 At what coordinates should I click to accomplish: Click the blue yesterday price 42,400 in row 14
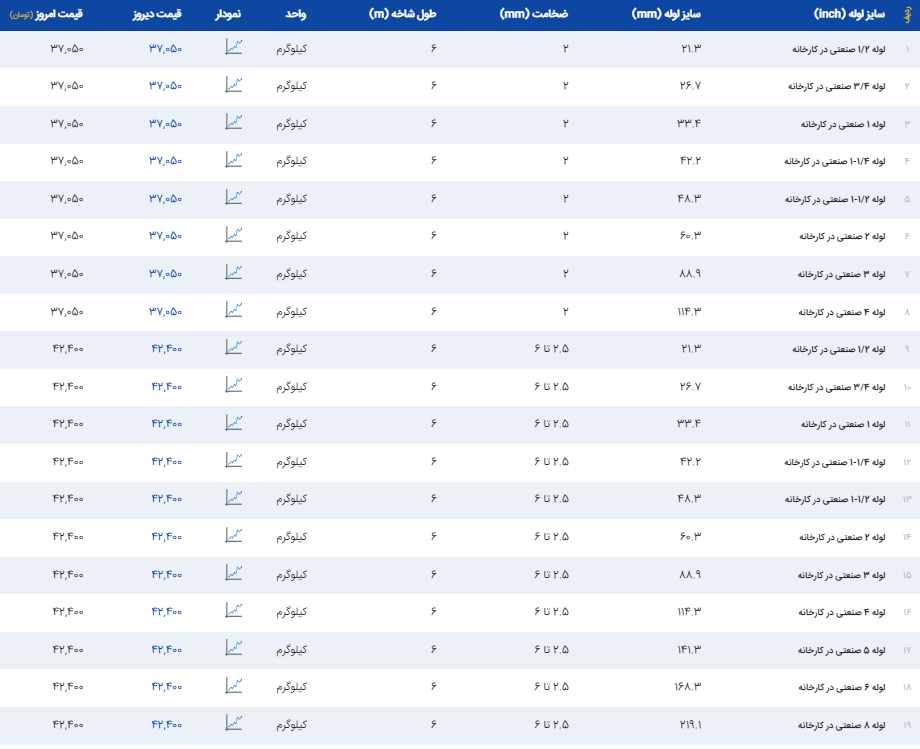(x=166, y=537)
